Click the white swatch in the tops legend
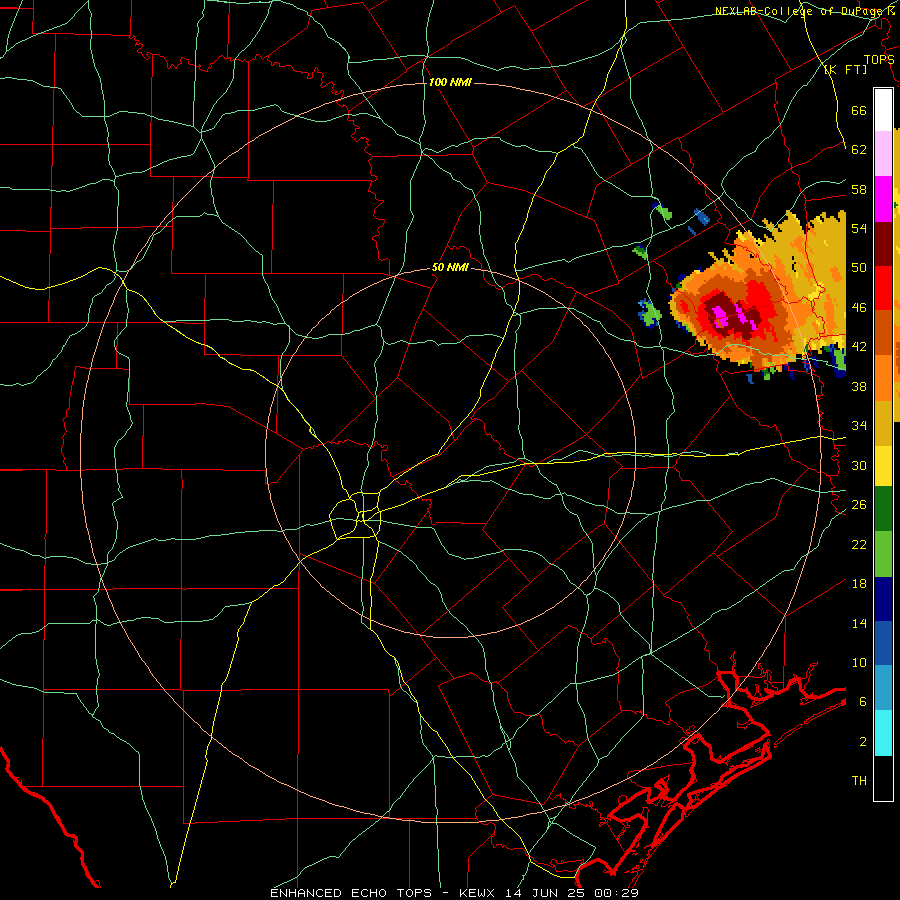The height and width of the screenshot is (900, 900). (x=883, y=110)
